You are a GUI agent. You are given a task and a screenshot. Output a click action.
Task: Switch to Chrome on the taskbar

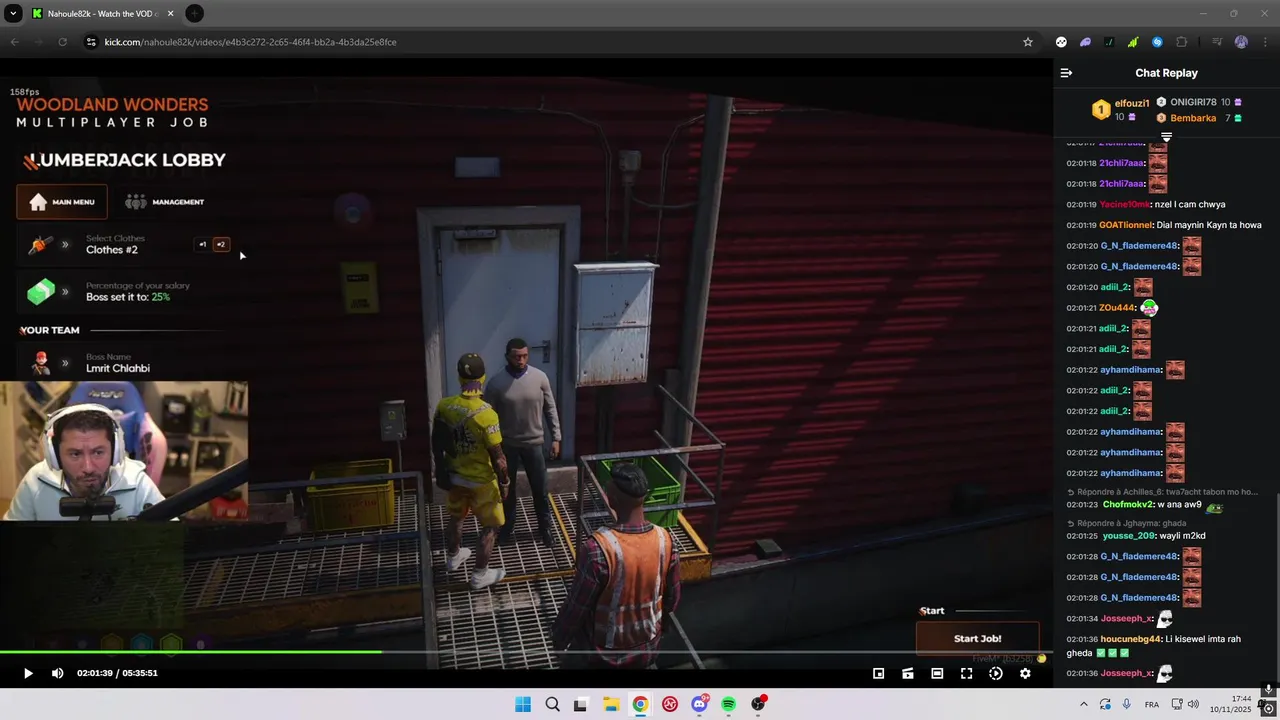(x=640, y=704)
